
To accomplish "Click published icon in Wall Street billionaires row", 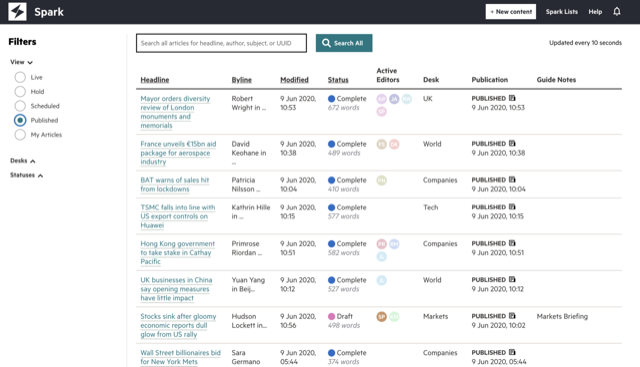I will pyautogui.click(x=512, y=352).
